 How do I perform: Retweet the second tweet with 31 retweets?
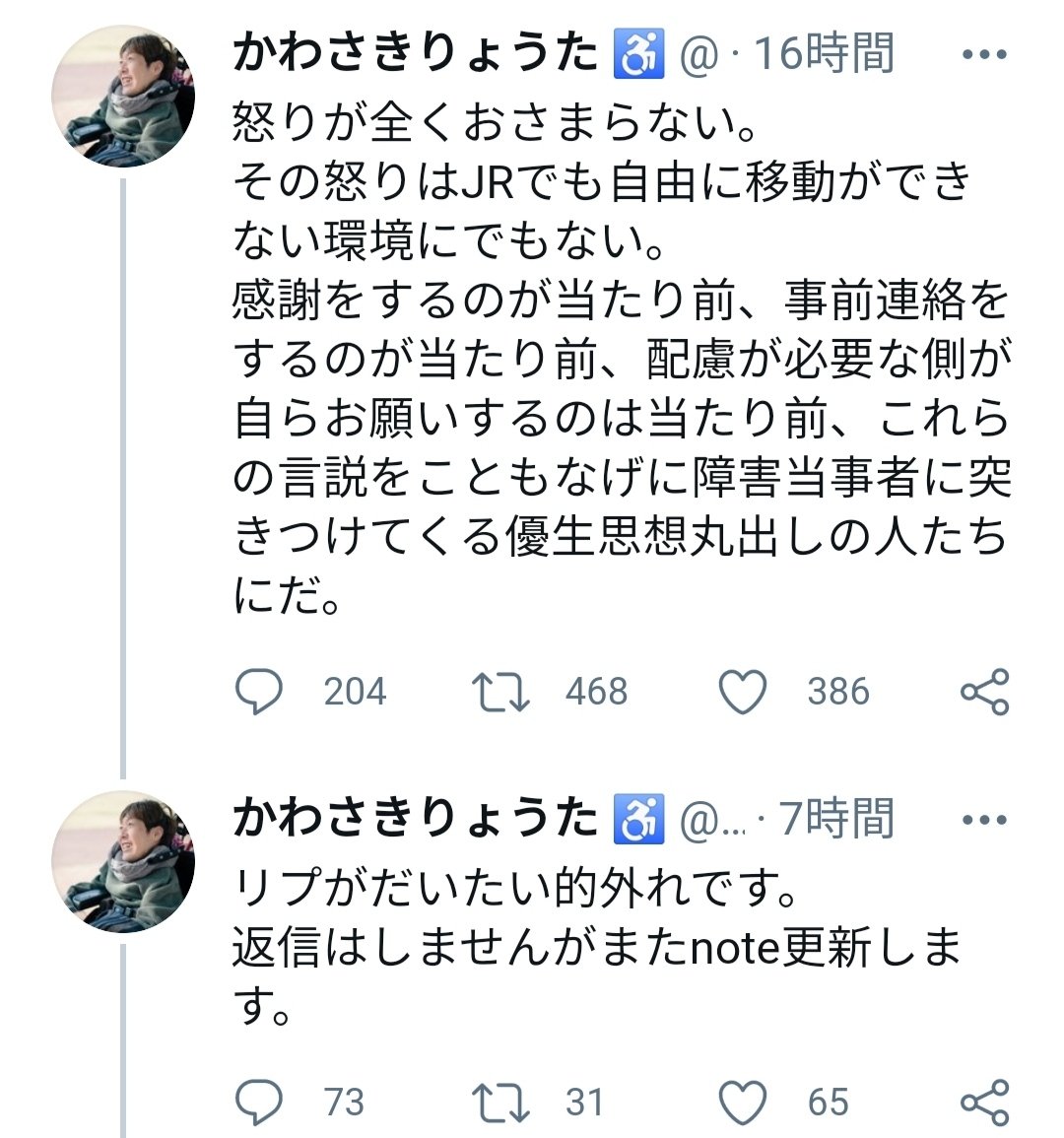click(500, 1102)
